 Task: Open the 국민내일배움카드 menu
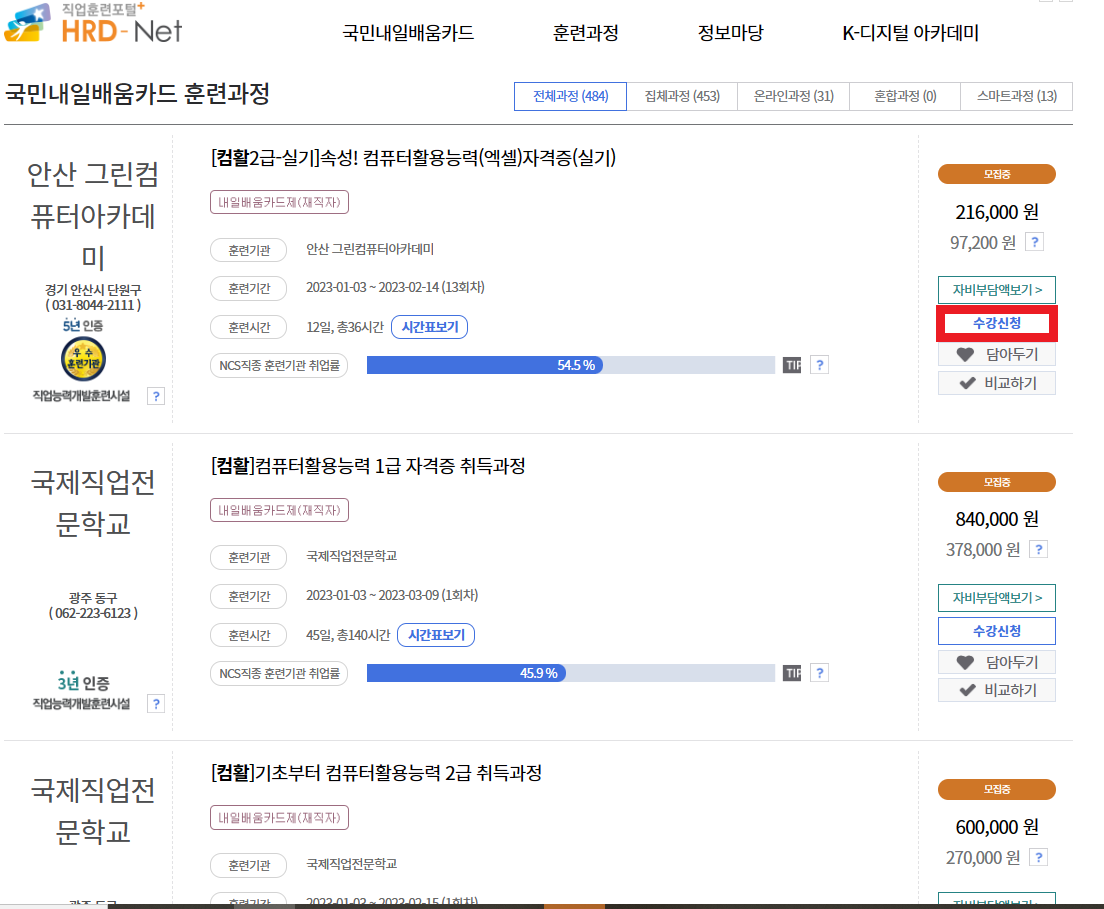[x=408, y=32]
